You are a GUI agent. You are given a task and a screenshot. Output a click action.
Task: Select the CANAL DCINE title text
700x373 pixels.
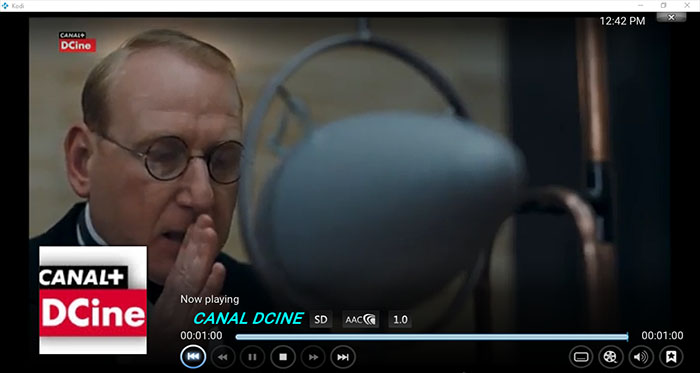point(248,319)
